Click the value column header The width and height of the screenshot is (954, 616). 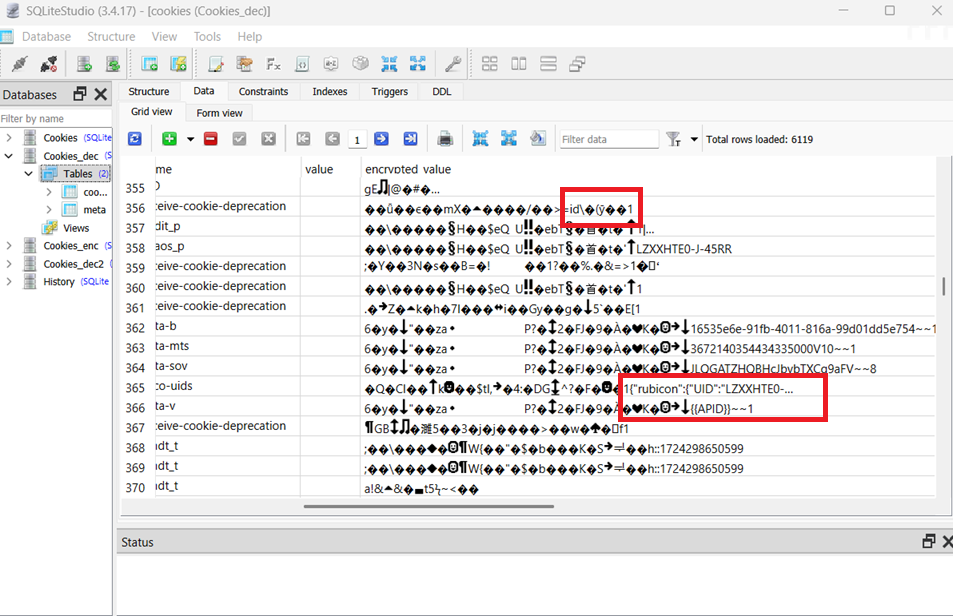pos(319,169)
